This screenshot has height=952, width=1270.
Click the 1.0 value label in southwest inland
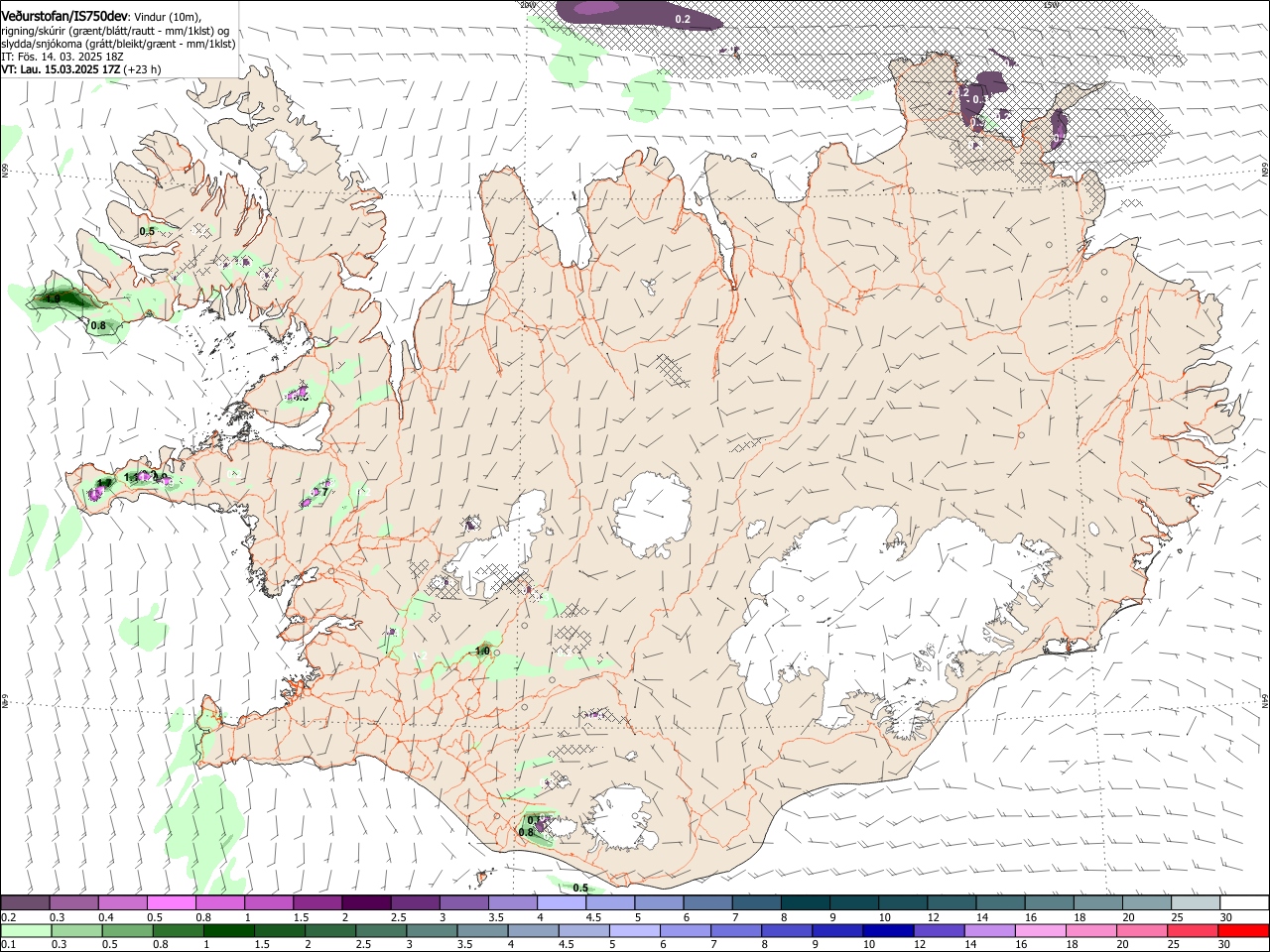coord(482,651)
